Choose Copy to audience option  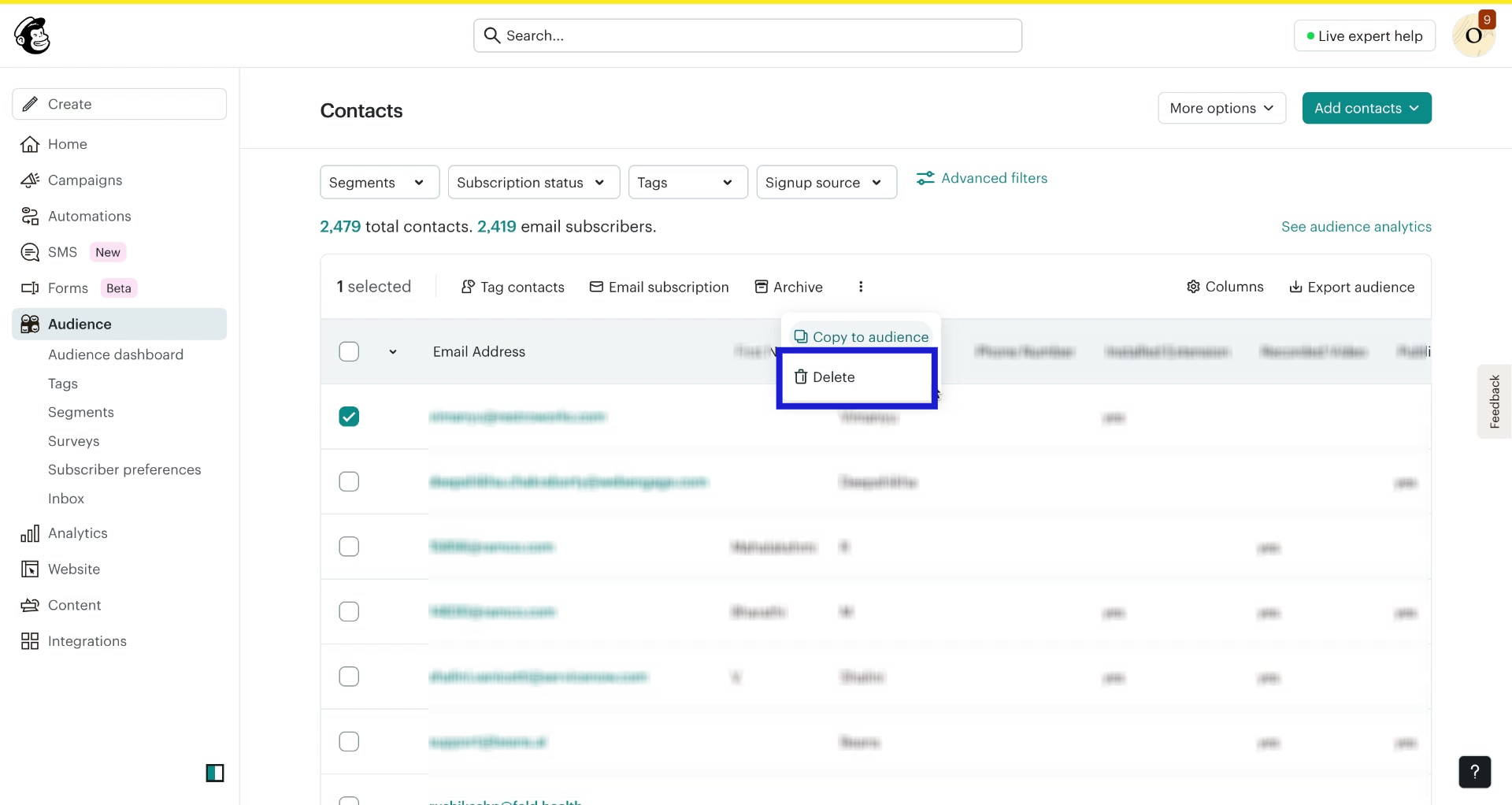pos(862,336)
